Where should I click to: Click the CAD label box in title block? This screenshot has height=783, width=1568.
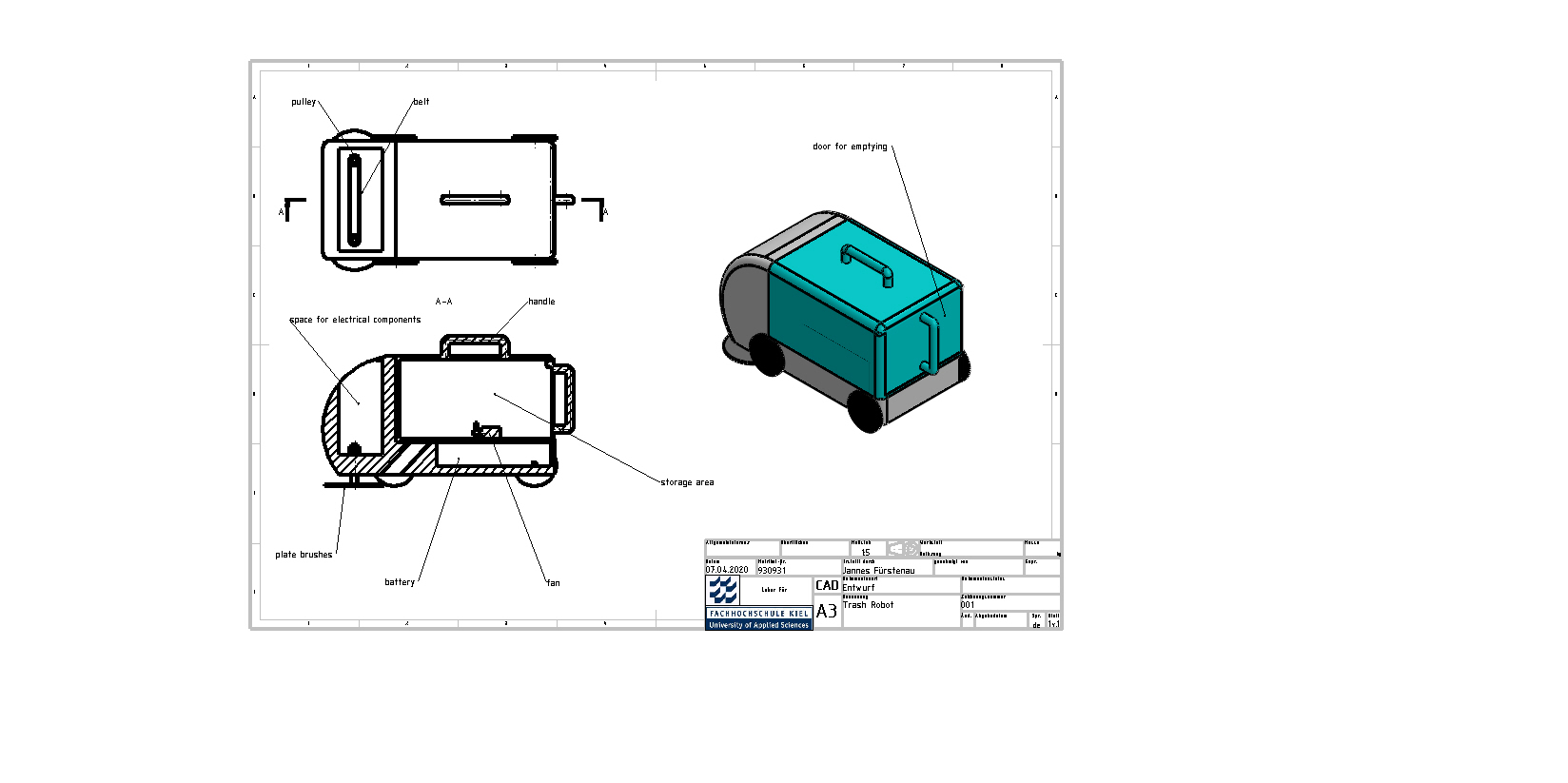pos(827,586)
